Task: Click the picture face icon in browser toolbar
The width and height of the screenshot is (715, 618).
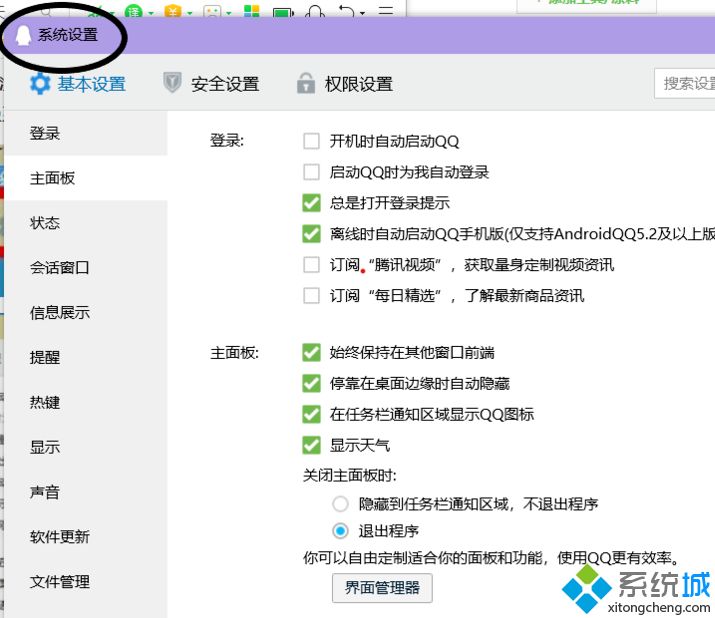Action: point(212,12)
